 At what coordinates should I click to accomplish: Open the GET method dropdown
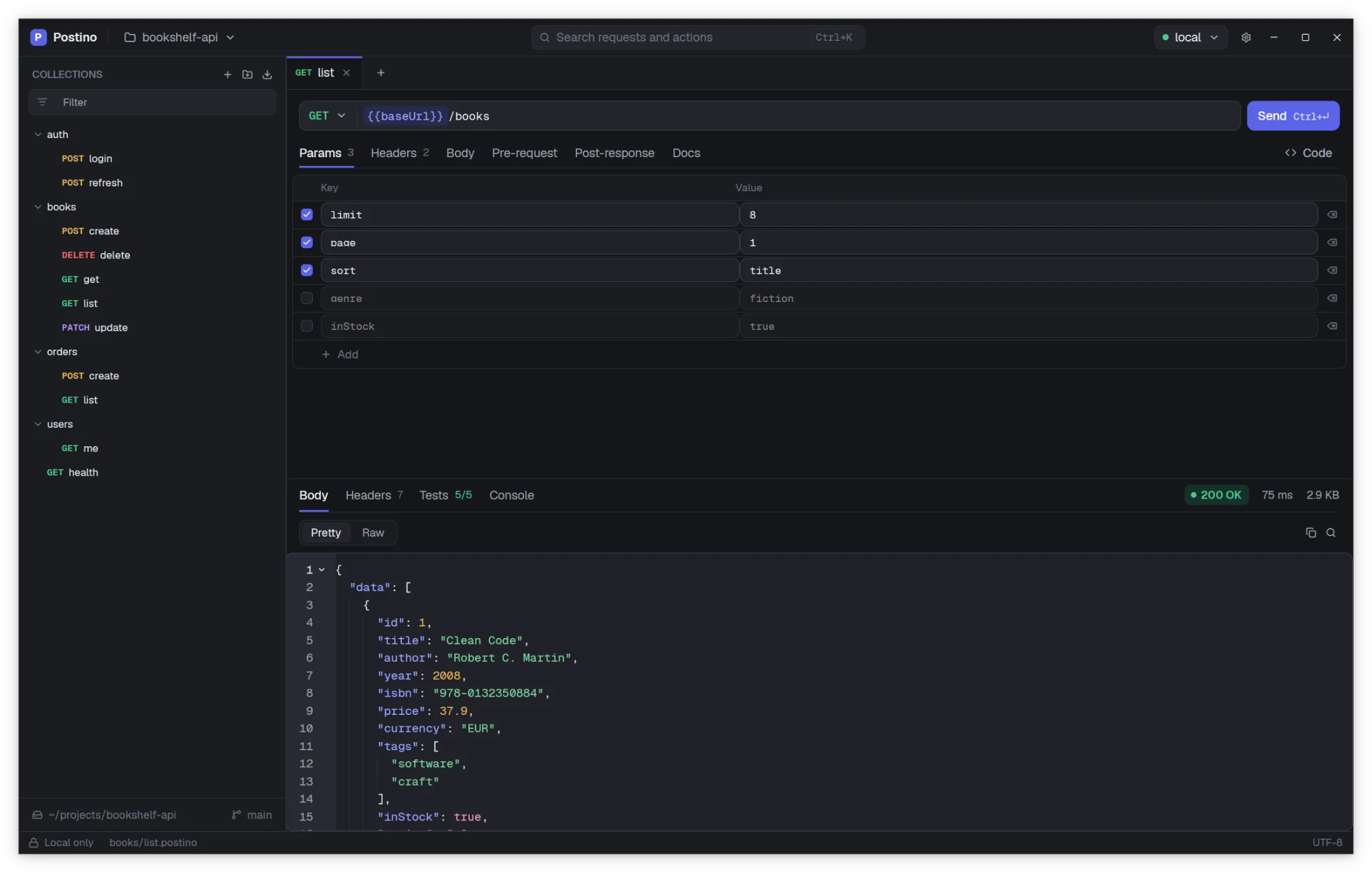327,116
